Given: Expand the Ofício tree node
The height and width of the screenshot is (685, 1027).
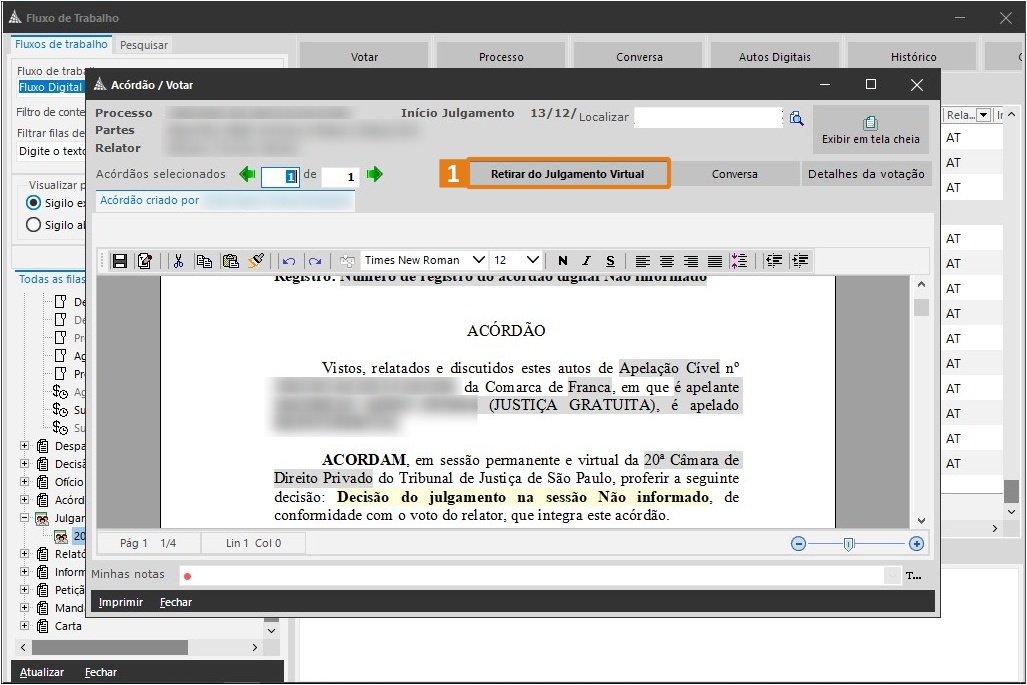Looking at the screenshot, I should [x=24, y=481].
